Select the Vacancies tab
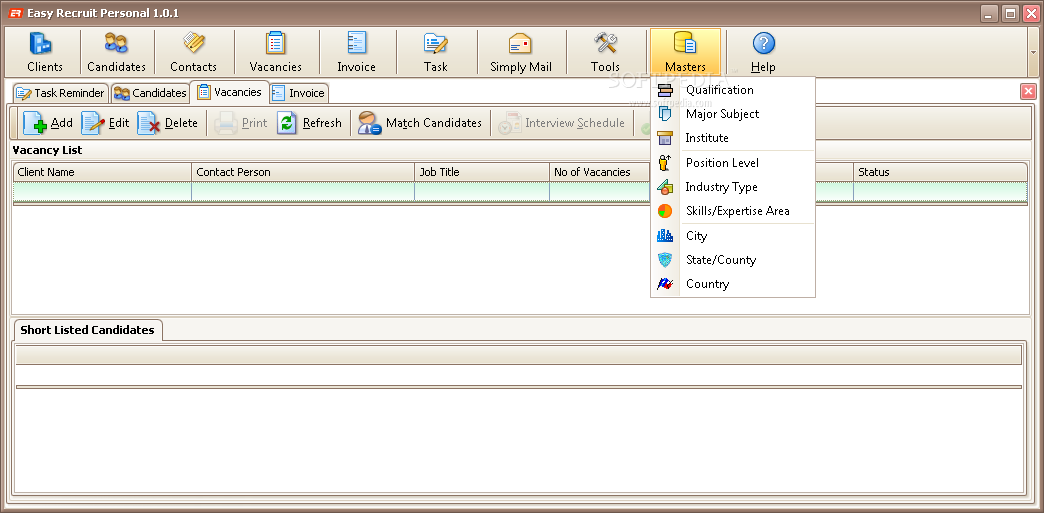 (230, 92)
